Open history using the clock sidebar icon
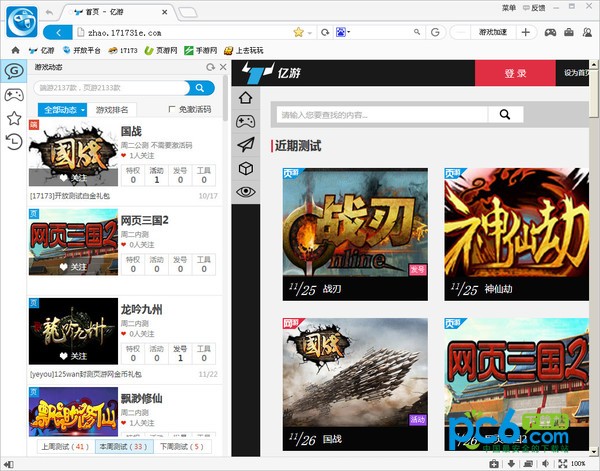This screenshot has height=471, width=600. pos(13,141)
